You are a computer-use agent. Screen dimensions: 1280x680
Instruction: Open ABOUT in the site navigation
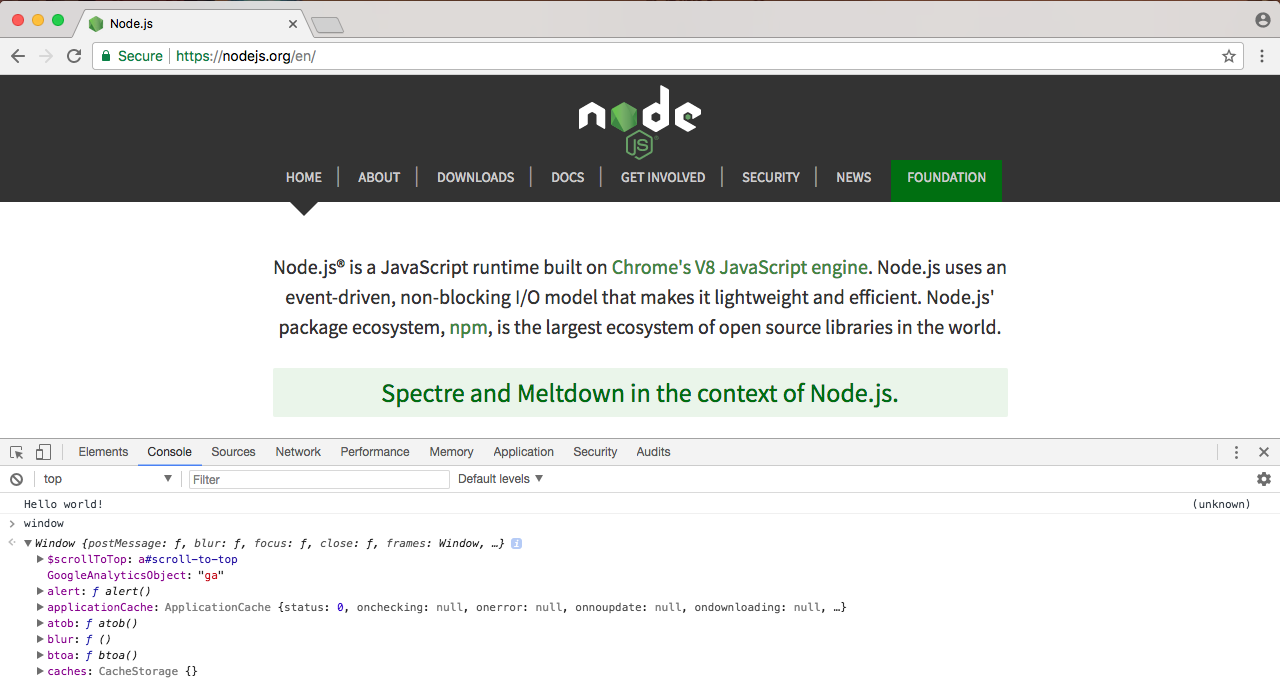pyautogui.click(x=379, y=177)
